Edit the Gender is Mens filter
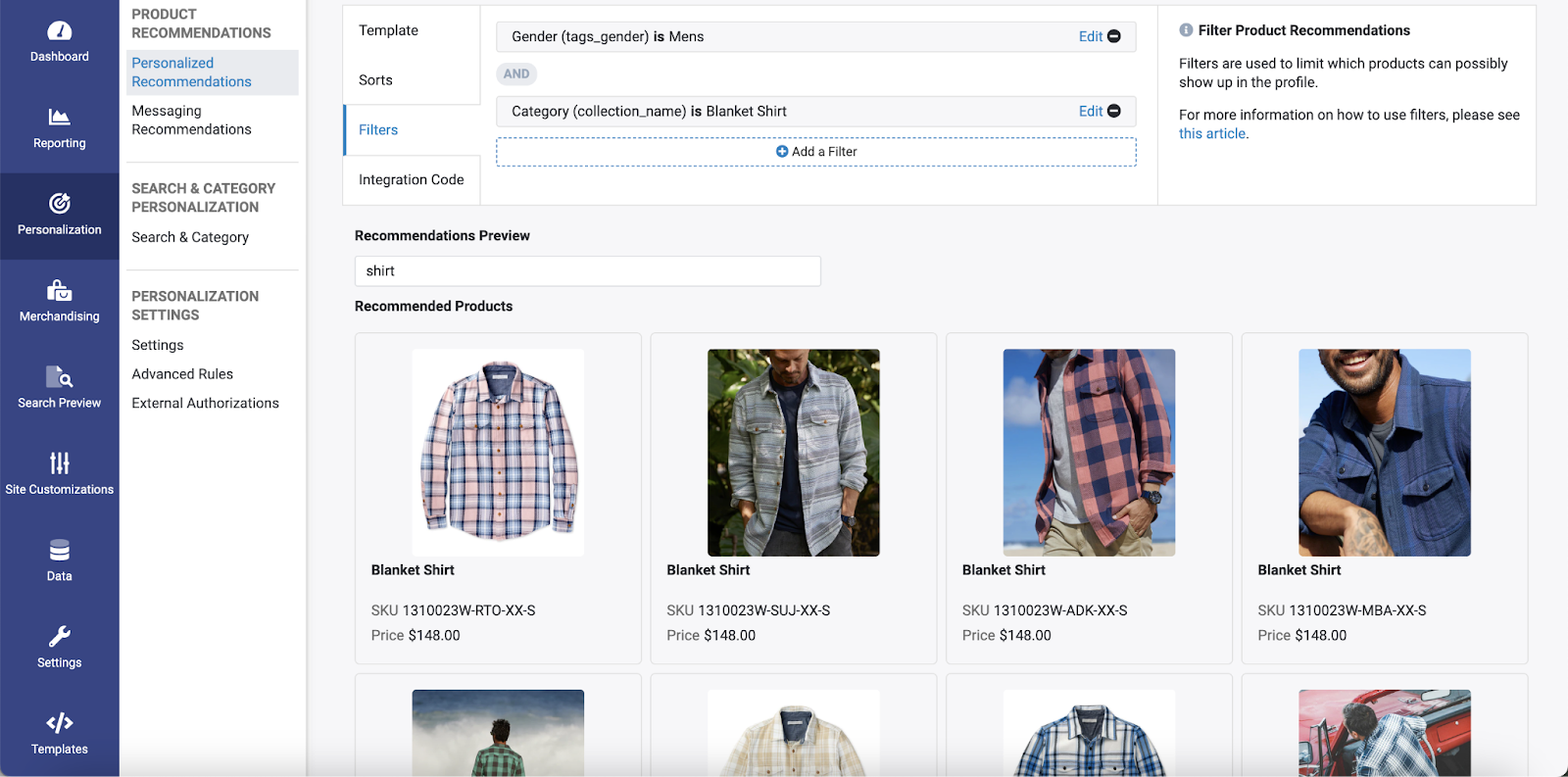The image size is (1568, 777). [x=1091, y=36]
